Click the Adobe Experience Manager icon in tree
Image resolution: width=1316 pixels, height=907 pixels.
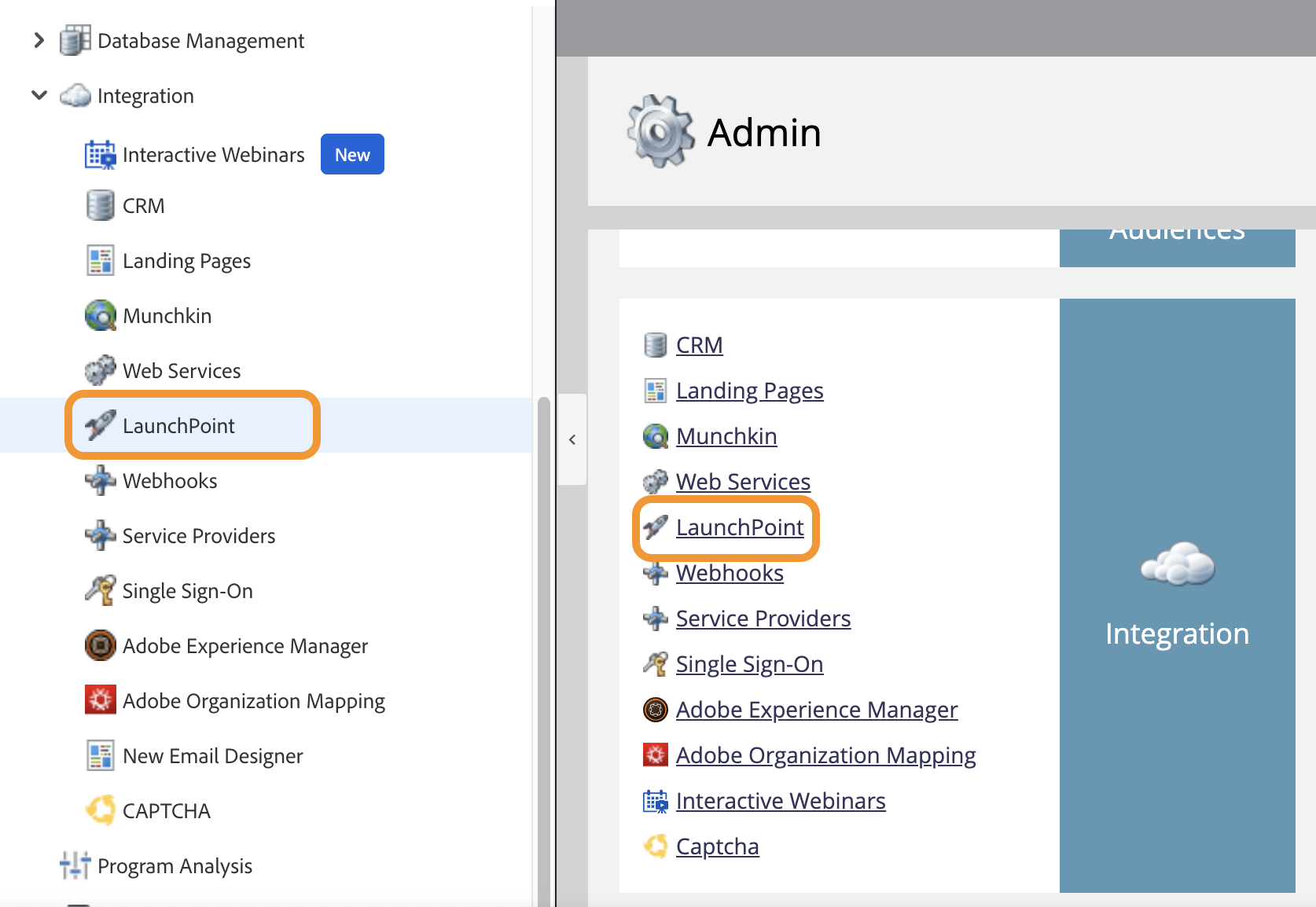coord(100,646)
